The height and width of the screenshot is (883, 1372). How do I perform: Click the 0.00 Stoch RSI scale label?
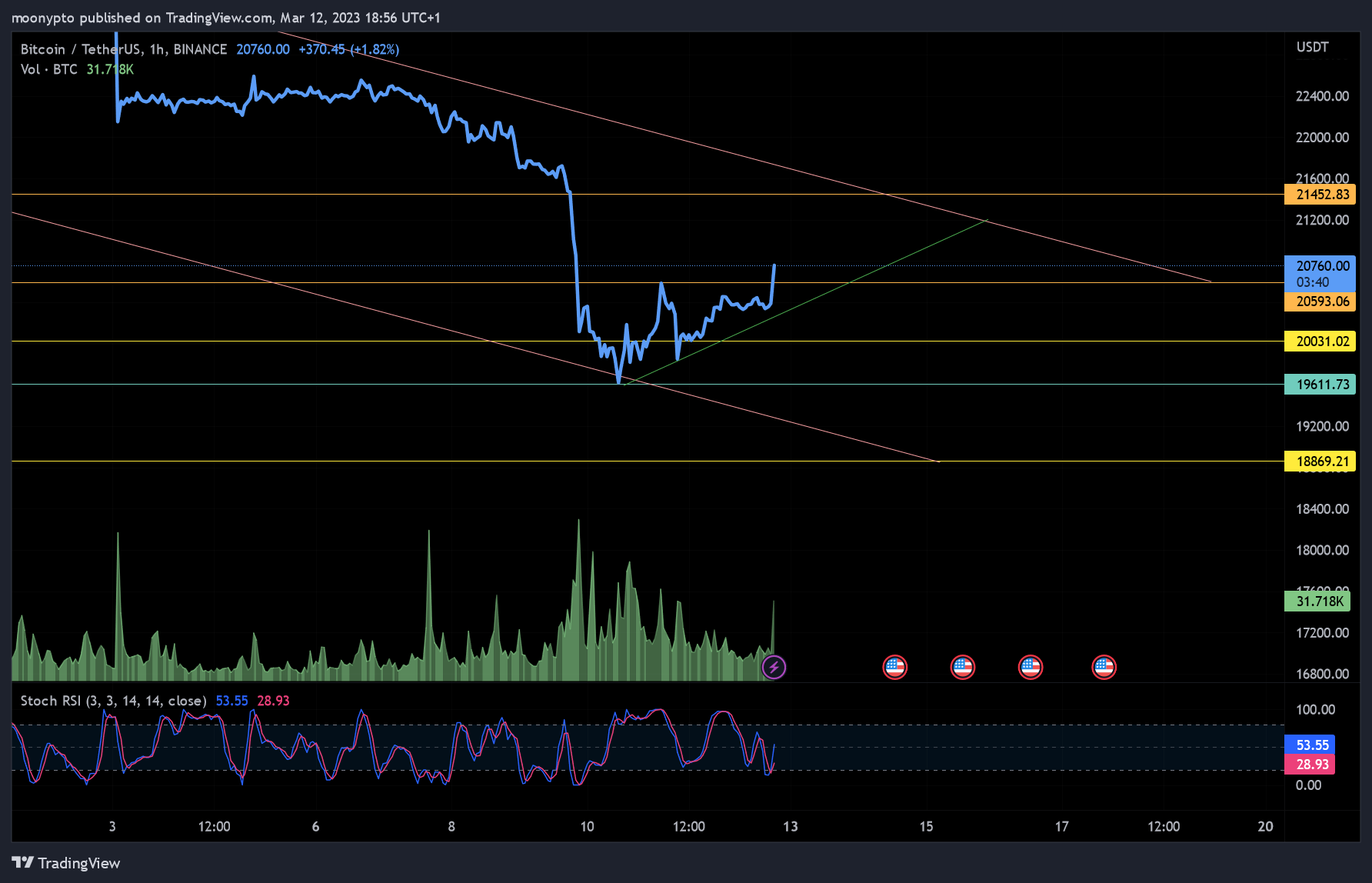click(1308, 785)
